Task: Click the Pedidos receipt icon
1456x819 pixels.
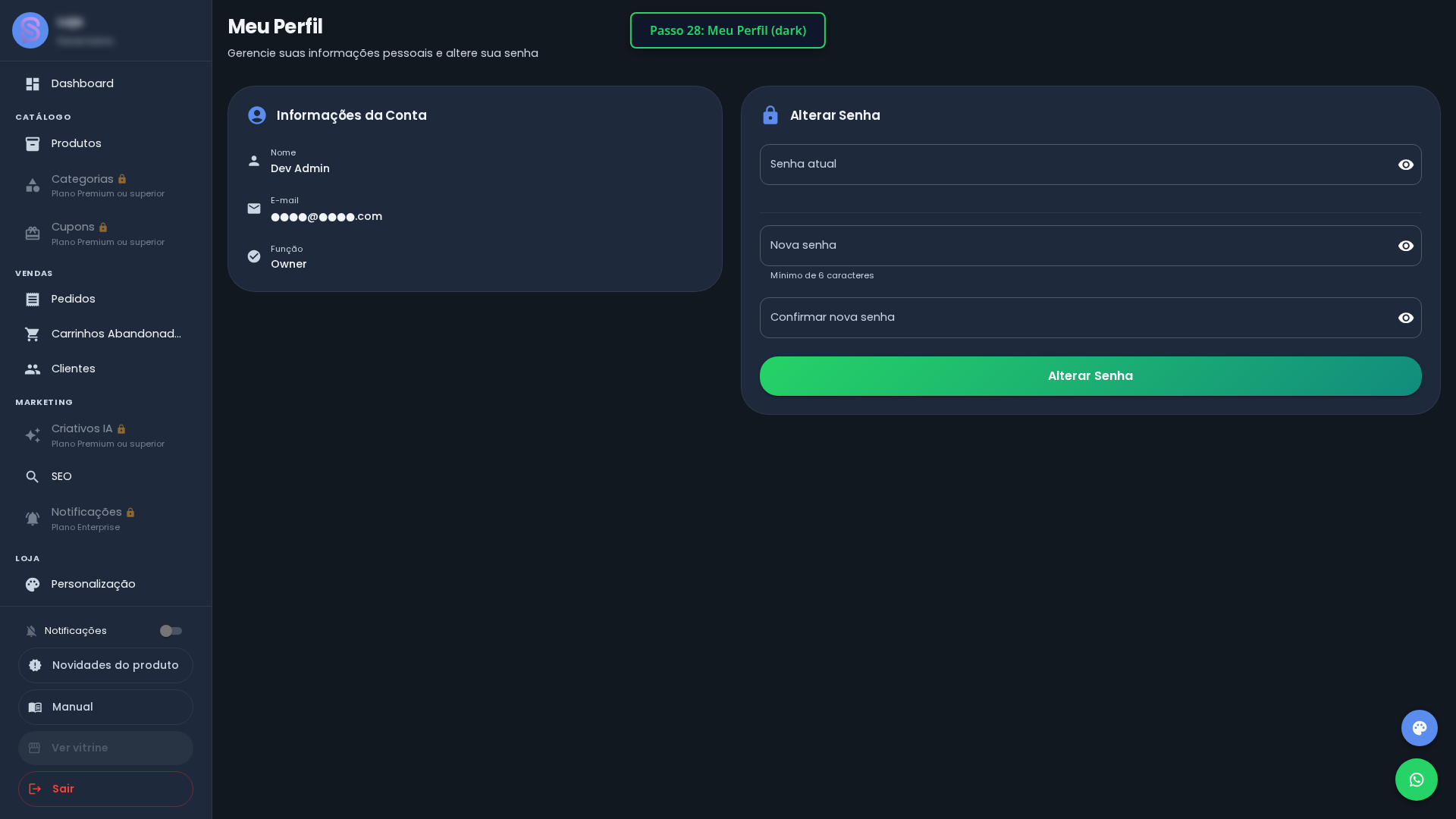Action: (33, 300)
